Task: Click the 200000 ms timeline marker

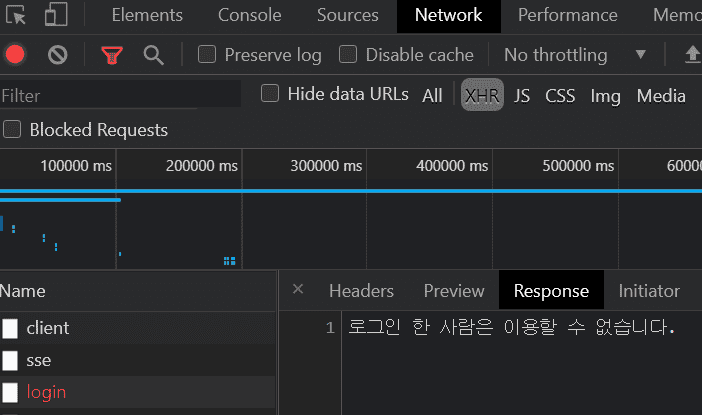Action: pos(202,166)
